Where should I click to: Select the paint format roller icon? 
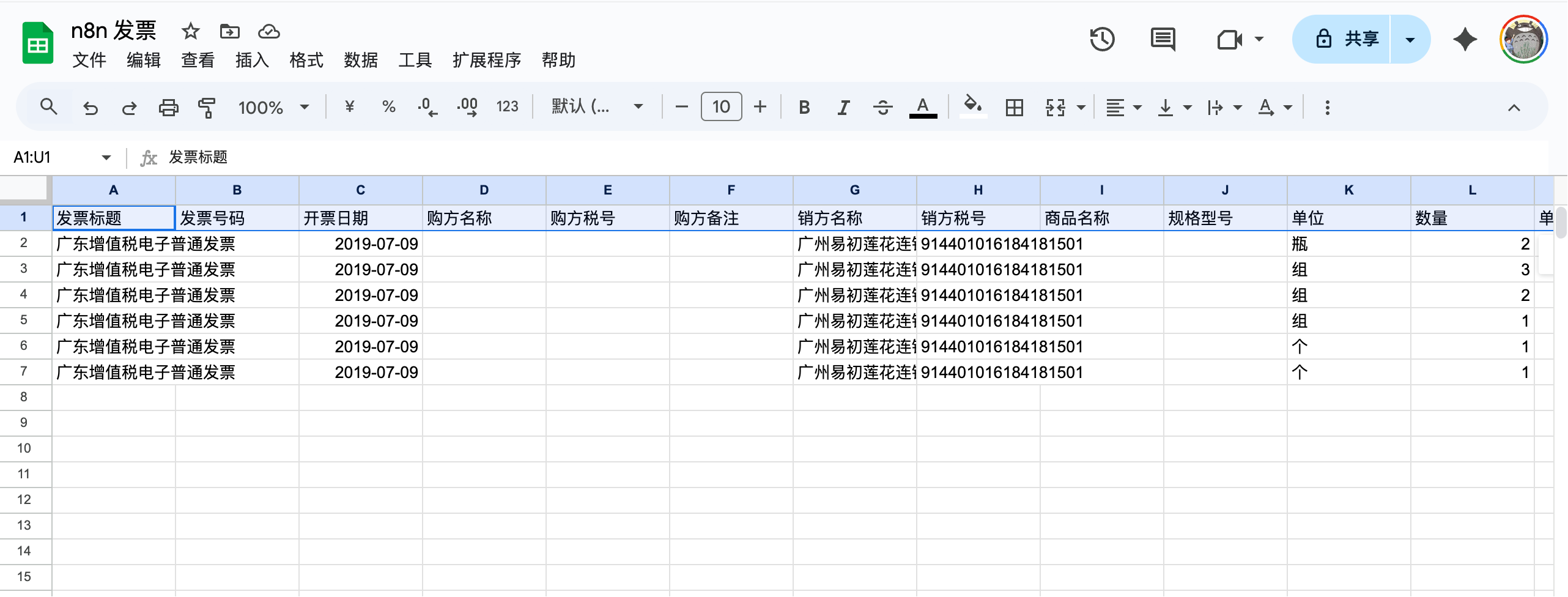(x=207, y=108)
